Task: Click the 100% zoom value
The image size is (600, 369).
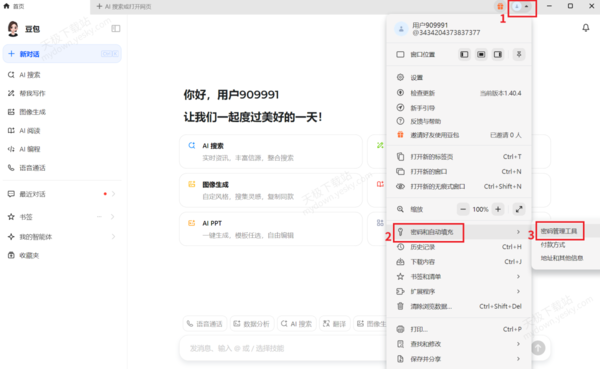Action: (480, 209)
